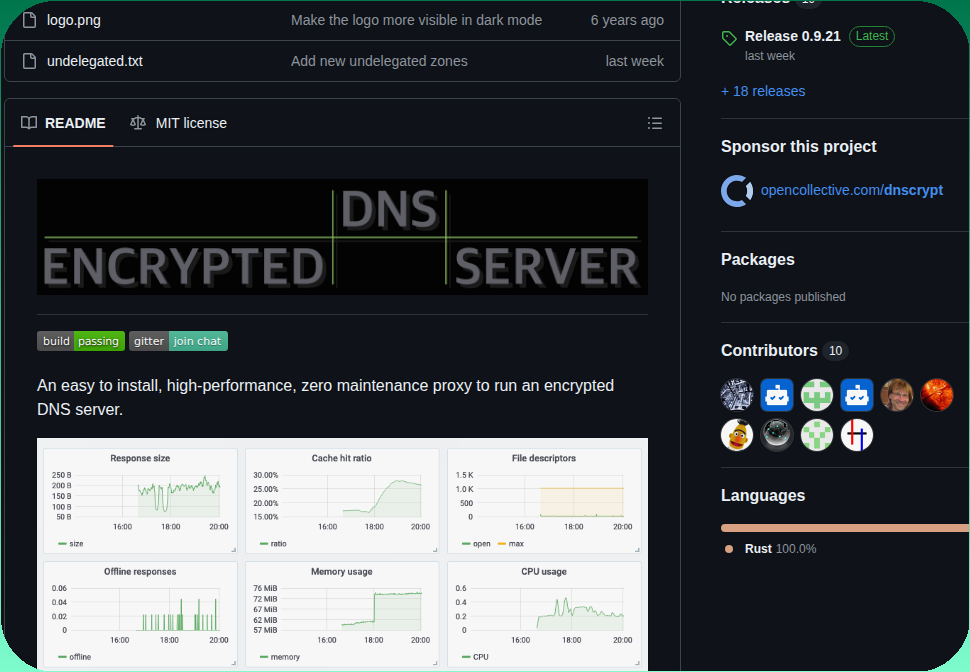
Task: Open the + 18 releases link
Action: tap(763, 91)
